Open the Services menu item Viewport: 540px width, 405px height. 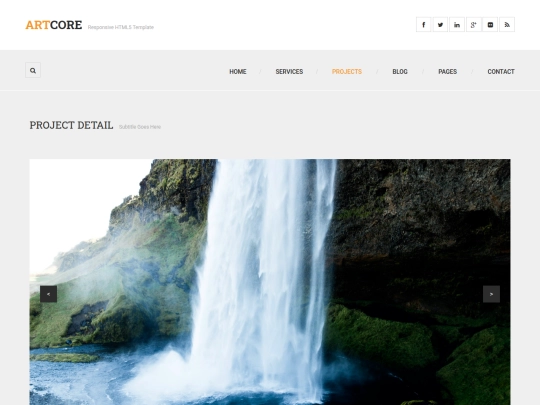coord(289,72)
